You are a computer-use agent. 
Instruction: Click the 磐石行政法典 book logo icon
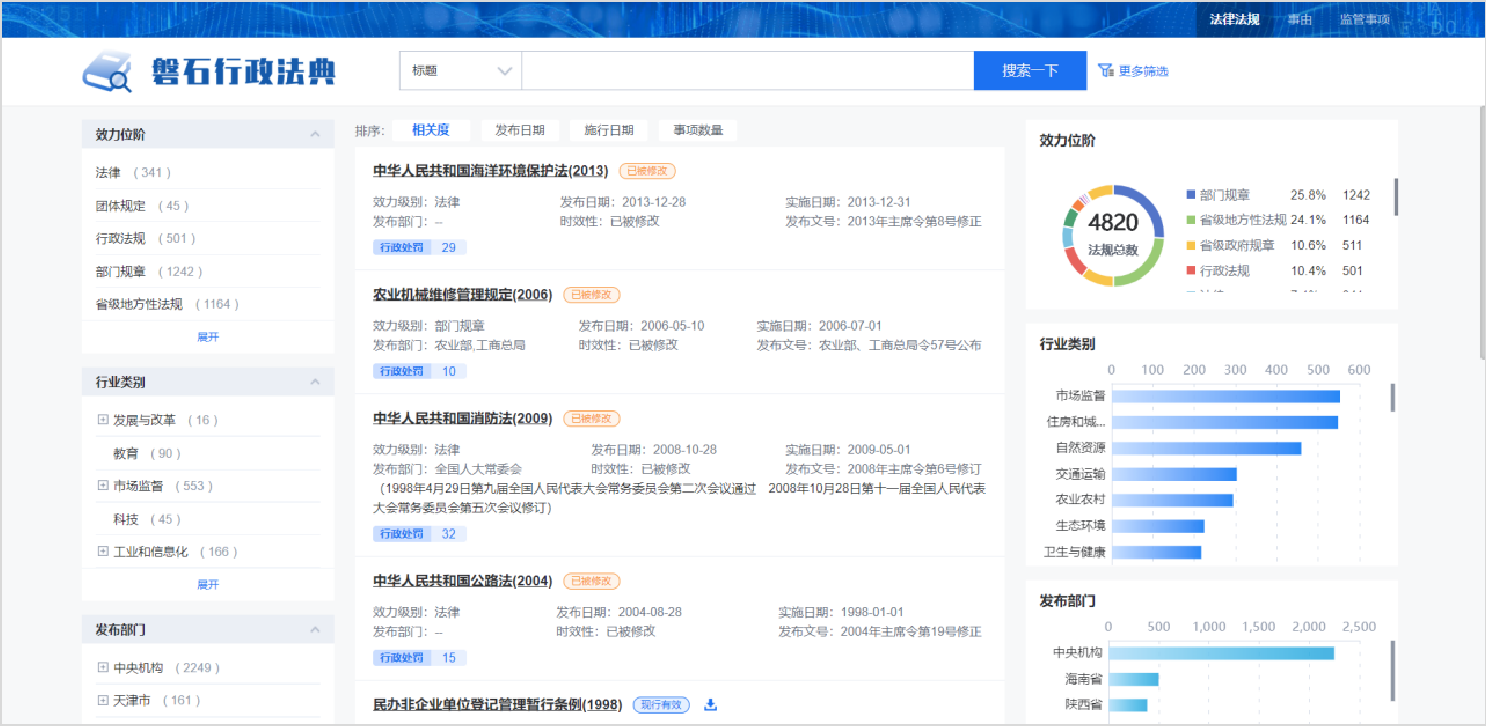point(107,72)
